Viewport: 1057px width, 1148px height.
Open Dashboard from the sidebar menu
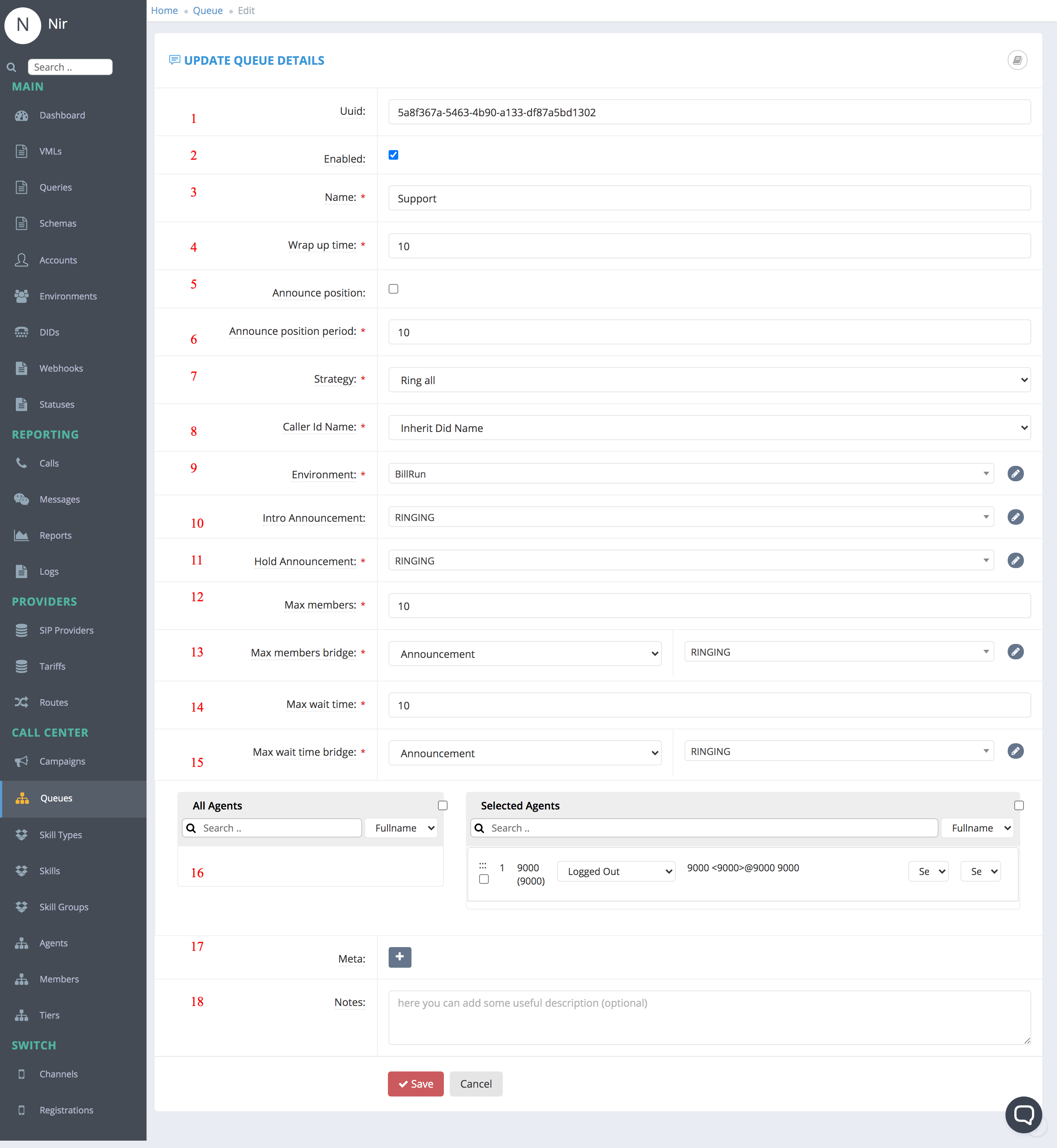[x=62, y=115]
